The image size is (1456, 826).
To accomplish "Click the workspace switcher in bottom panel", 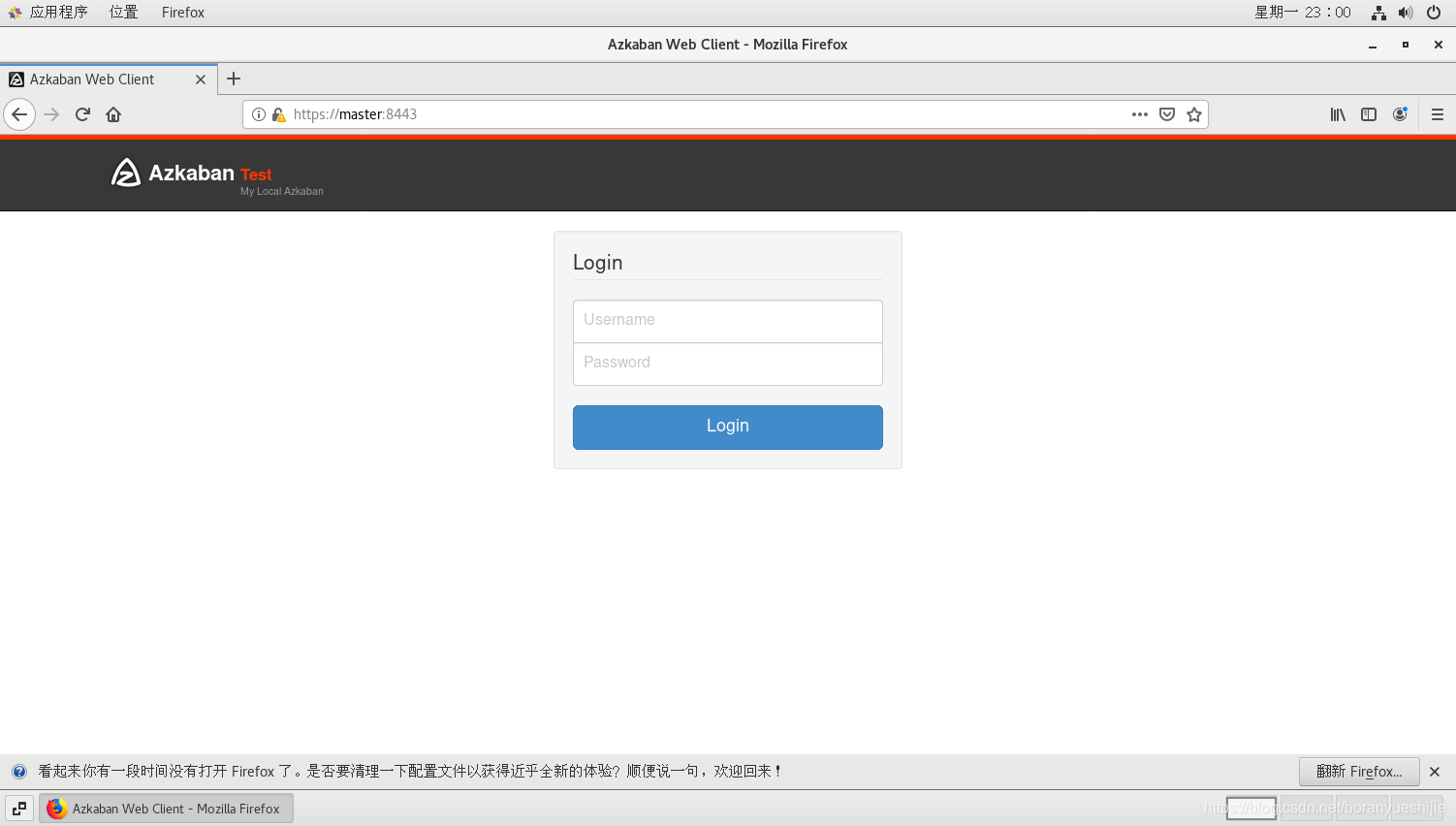I will click(1335, 809).
